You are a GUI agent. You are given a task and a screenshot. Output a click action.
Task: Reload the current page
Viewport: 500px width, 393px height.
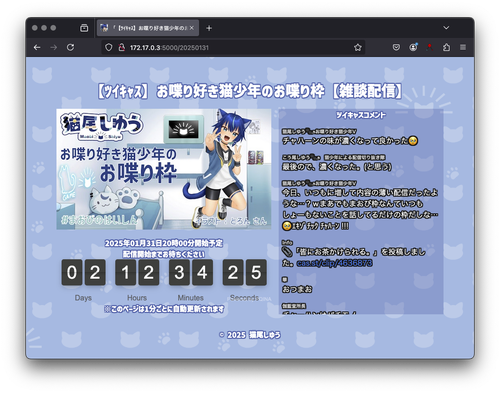[70, 47]
